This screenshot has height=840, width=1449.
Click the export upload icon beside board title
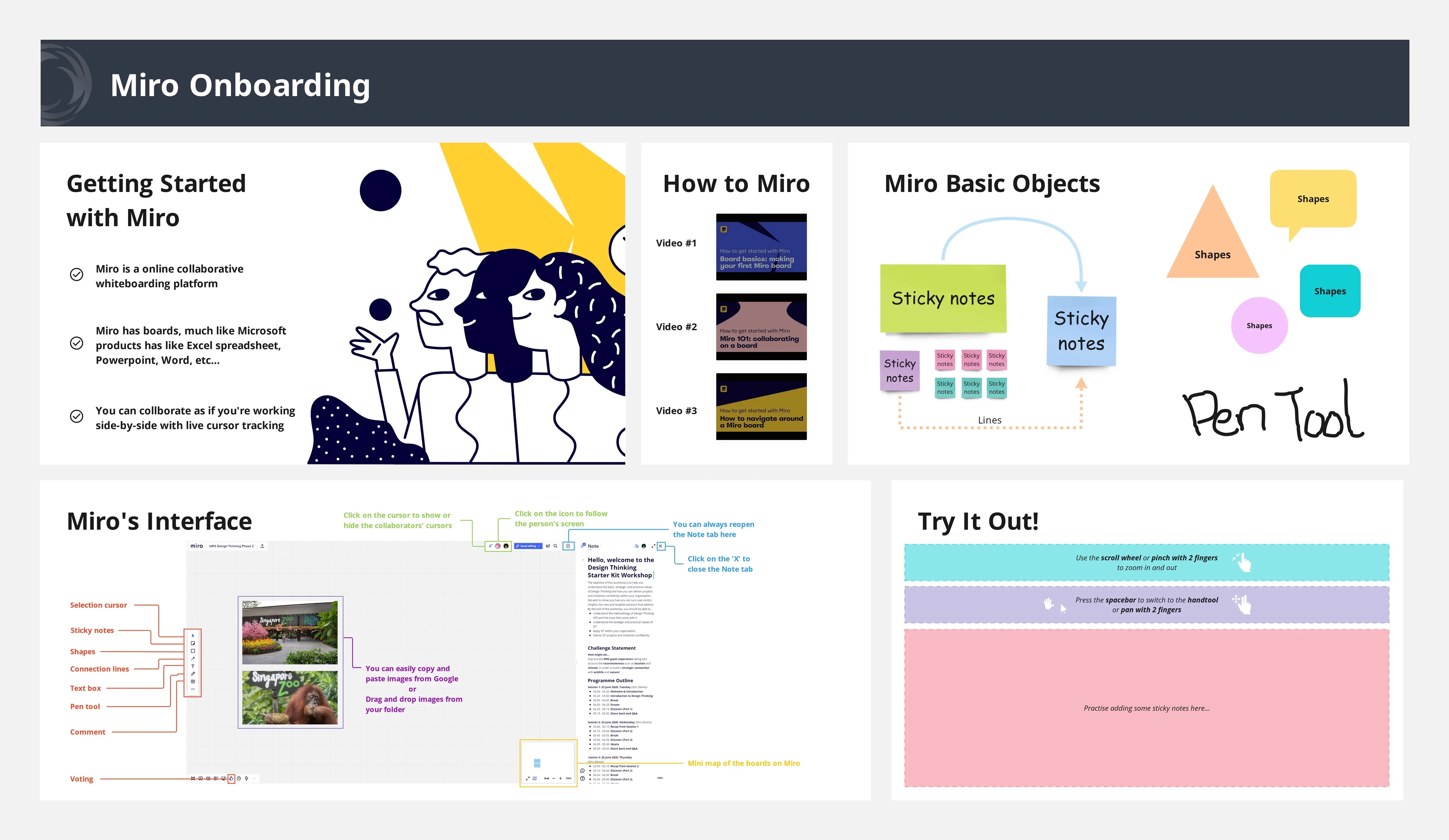click(x=262, y=546)
